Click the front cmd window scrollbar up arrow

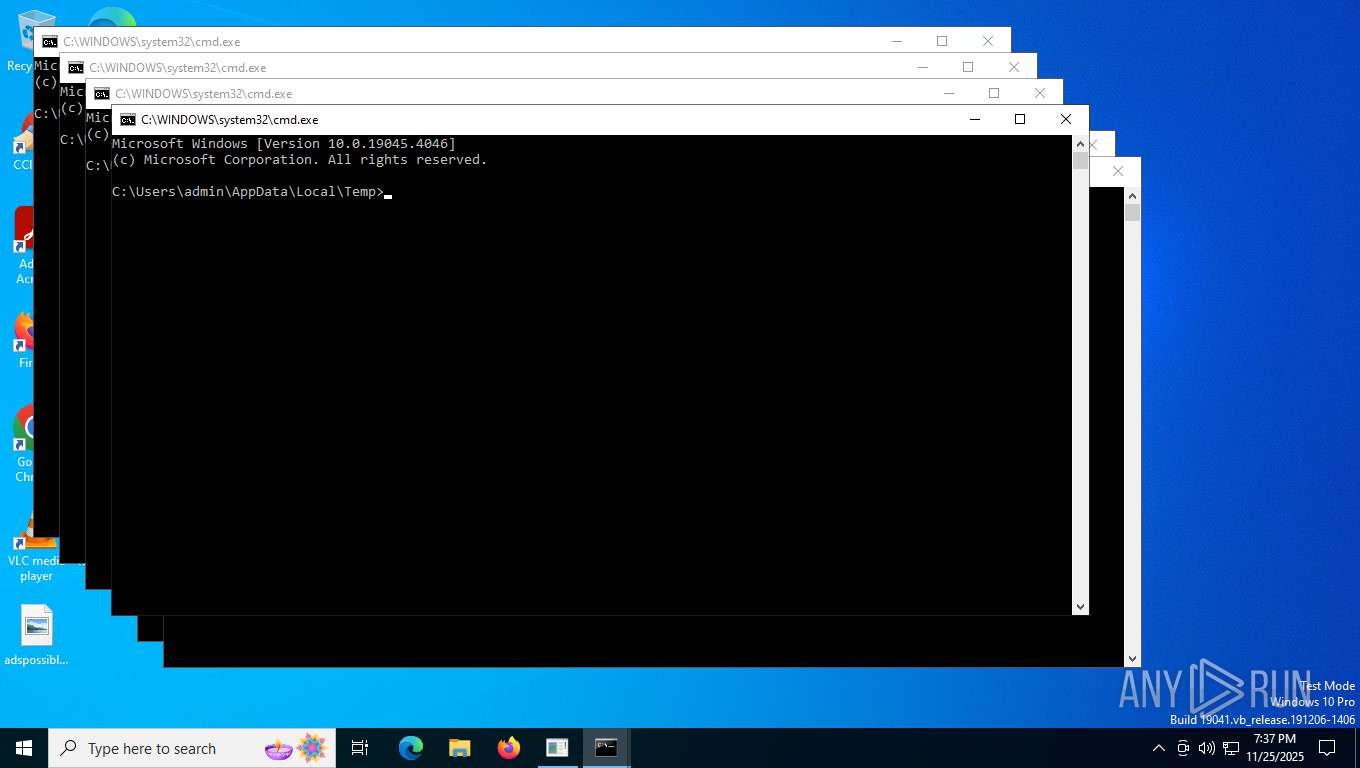[x=1080, y=144]
